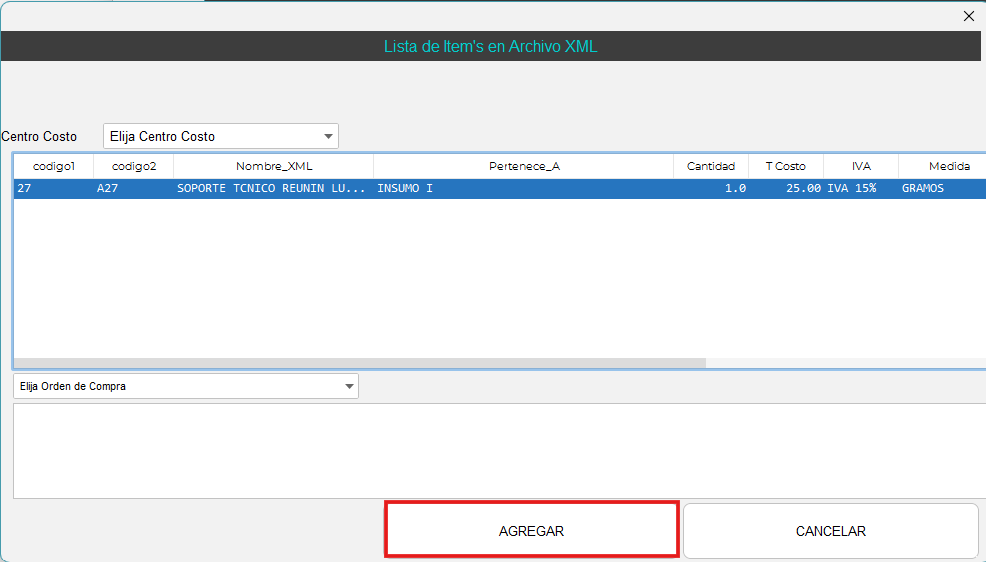The image size is (986, 562).
Task: Select the SOPORTE TCNICO REUNIN item name cell
Action: (271, 188)
